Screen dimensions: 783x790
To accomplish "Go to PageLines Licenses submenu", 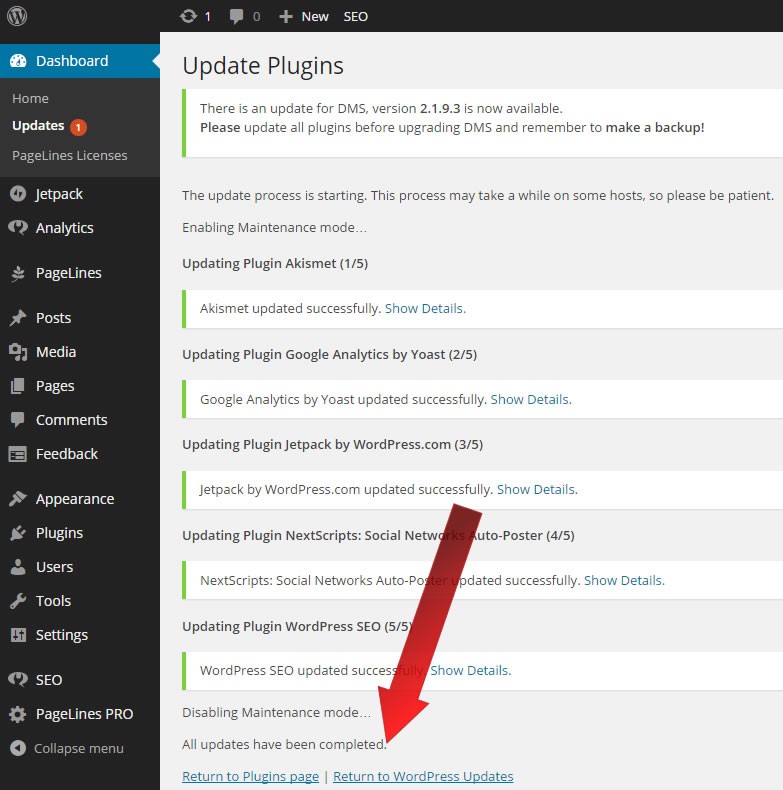I will coord(69,156).
